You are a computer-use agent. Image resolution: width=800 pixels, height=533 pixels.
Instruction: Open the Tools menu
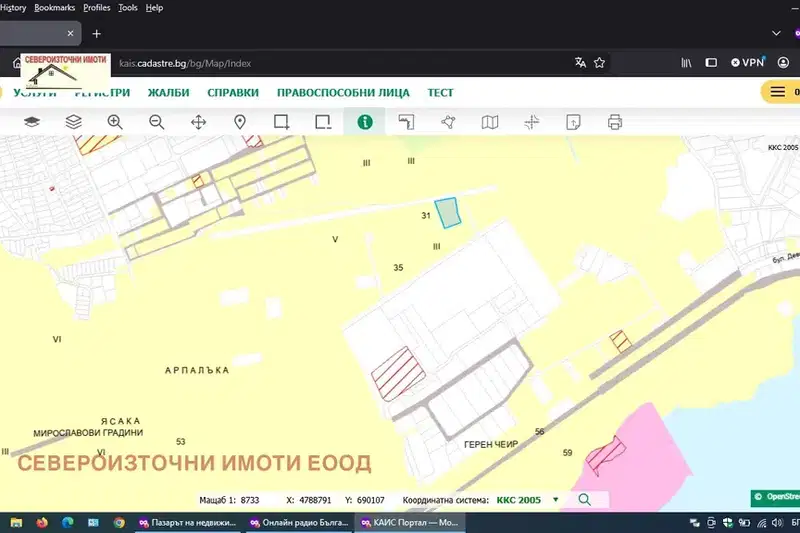(x=128, y=8)
